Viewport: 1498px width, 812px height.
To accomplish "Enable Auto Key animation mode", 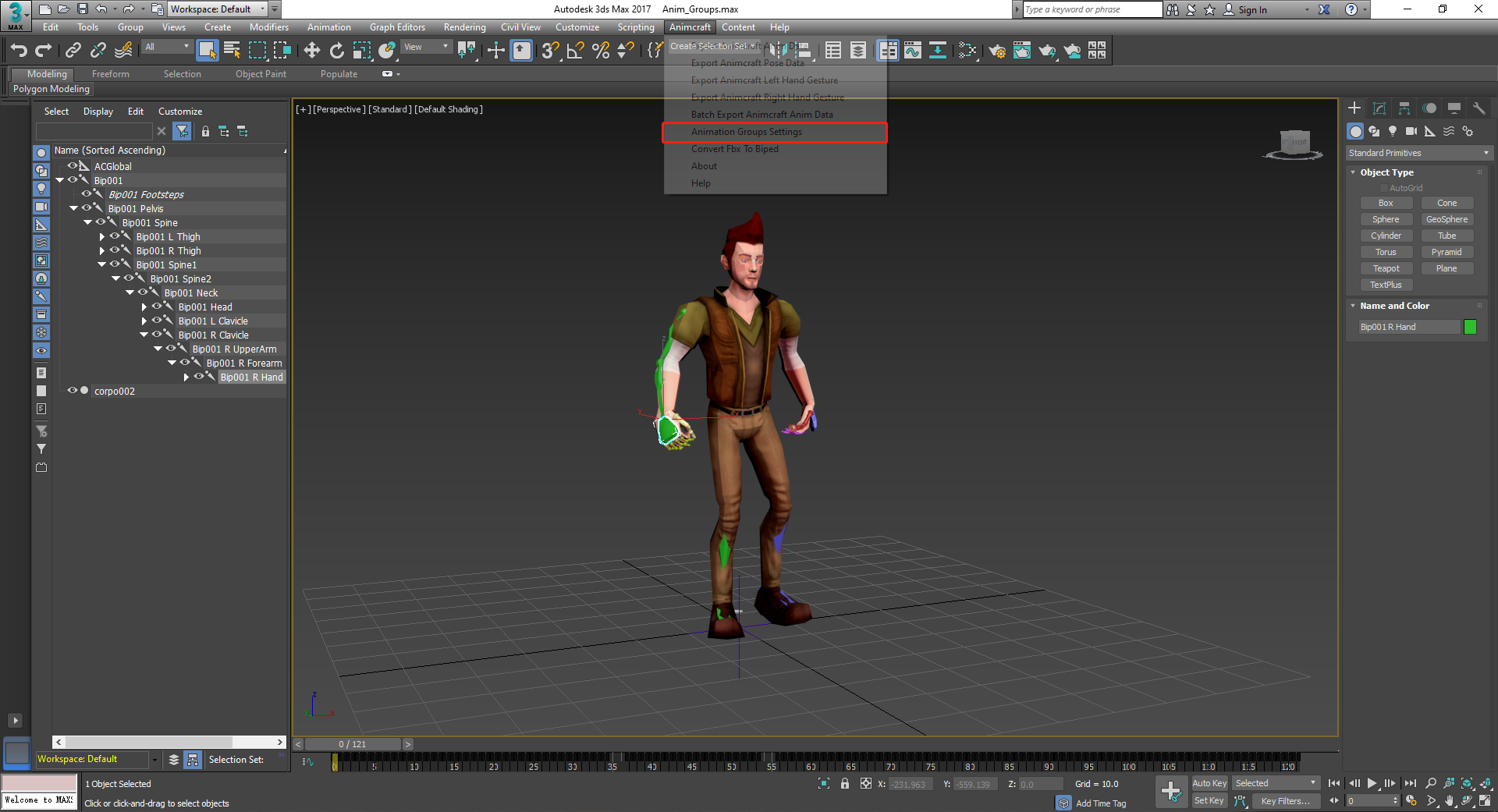I will tap(1209, 783).
